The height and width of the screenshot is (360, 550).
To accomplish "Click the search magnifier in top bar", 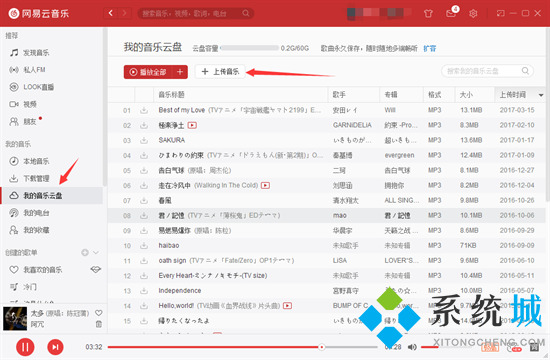I will click(x=246, y=13).
